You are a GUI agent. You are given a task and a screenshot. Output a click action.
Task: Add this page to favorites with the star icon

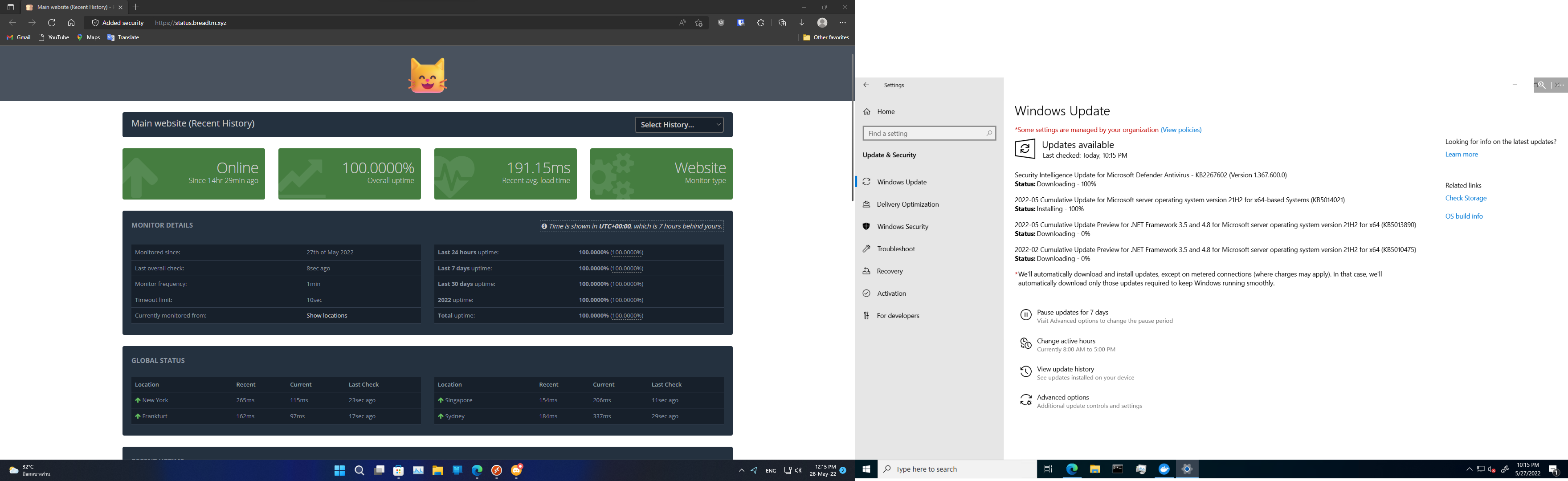click(699, 23)
